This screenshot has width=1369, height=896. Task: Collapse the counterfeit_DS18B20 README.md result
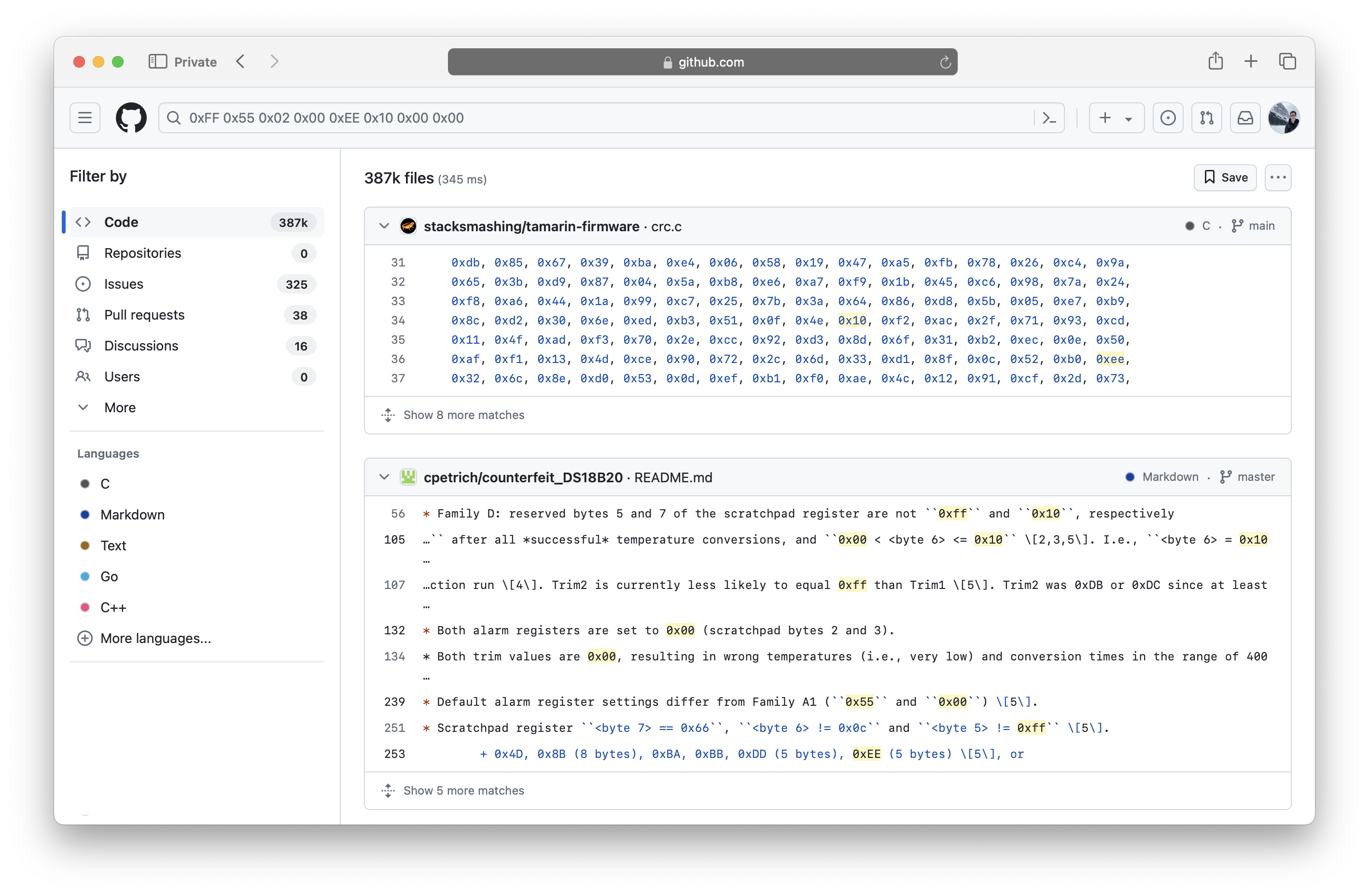[384, 477]
